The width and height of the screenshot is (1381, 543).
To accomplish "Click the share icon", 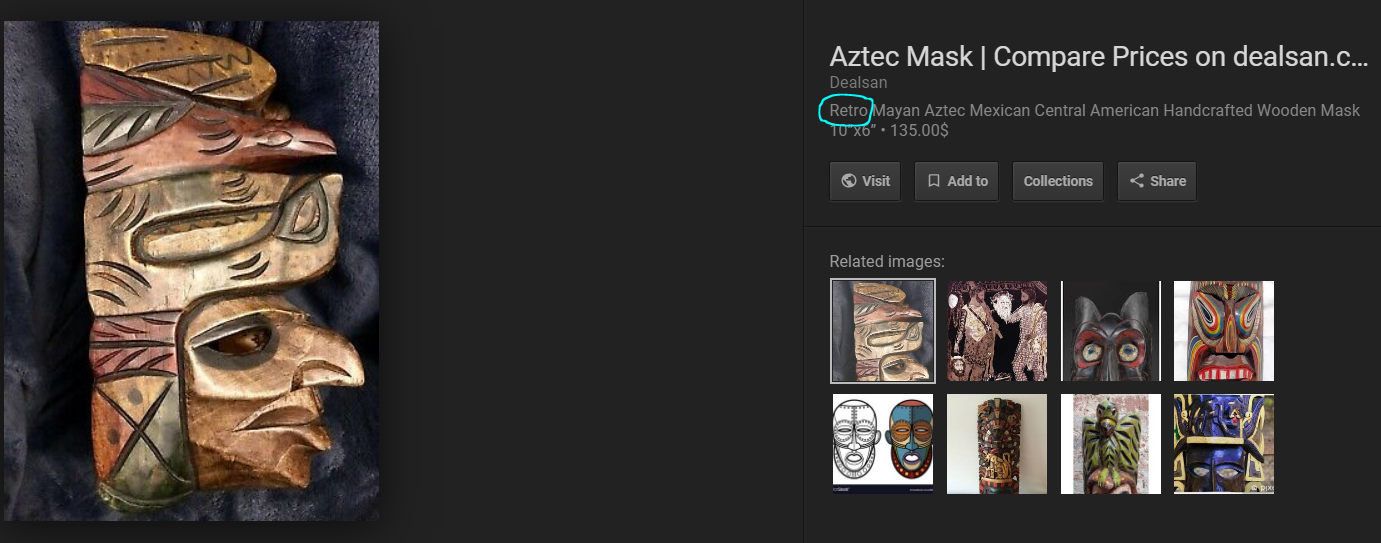I will coord(1137,181).
